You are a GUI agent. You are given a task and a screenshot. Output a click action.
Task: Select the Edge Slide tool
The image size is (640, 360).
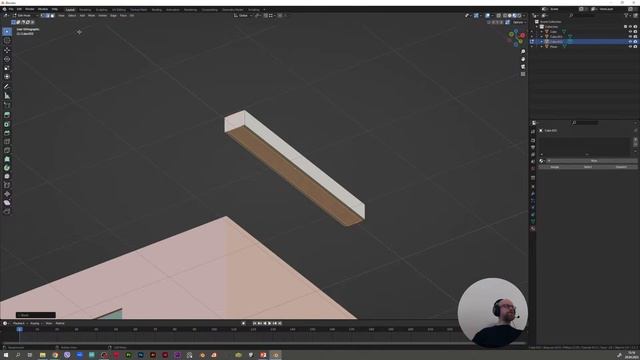7,185
